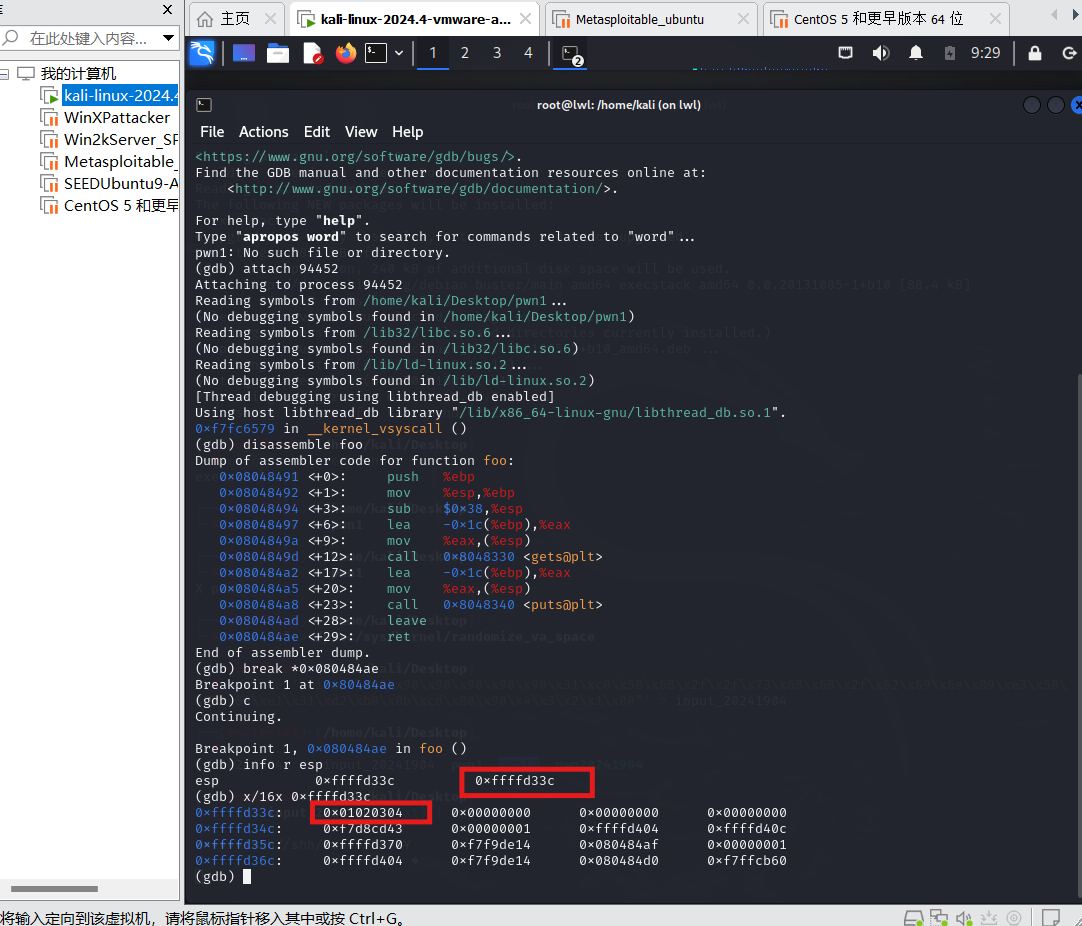1082x926 pixels.
Task: Click VMware status bar network adapter icon
Action: pyautogui.click(x=938, y=918)
